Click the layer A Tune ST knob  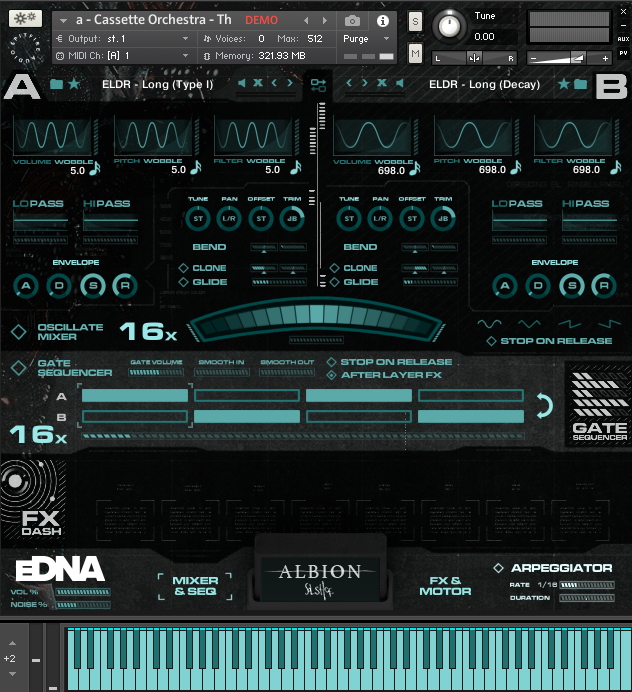(198, 218)
